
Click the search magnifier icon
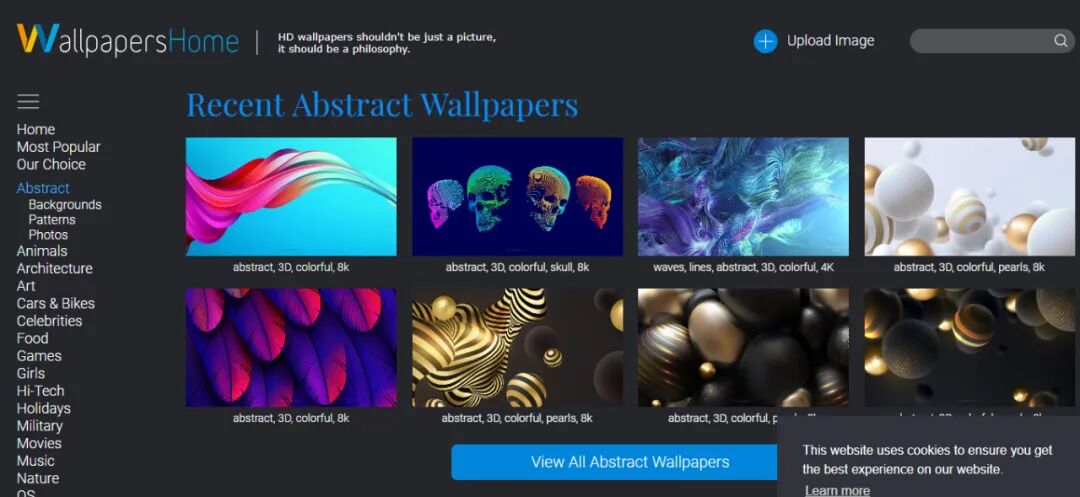point(1060,41)
